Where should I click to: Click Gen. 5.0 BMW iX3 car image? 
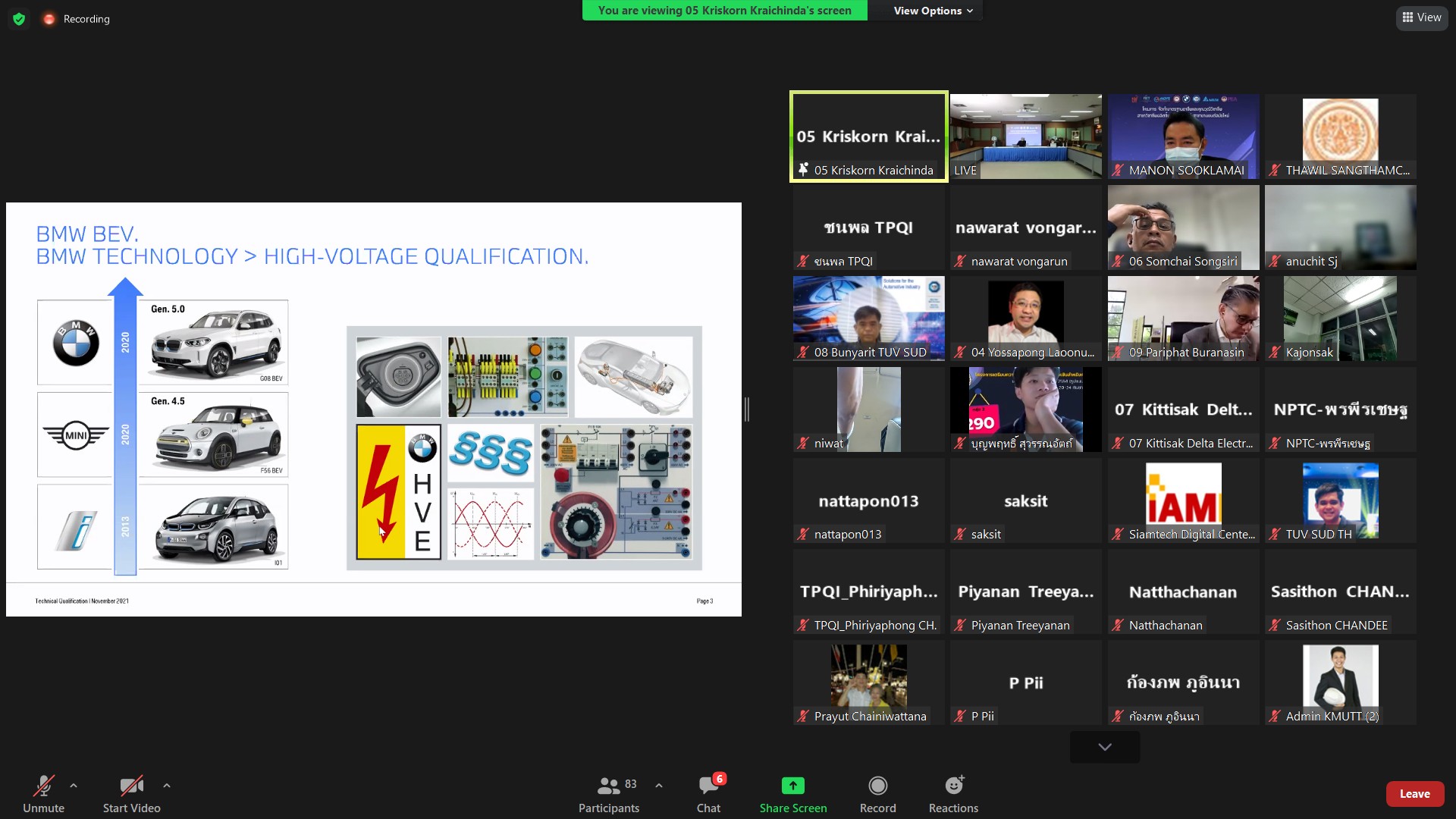[215, 342]
